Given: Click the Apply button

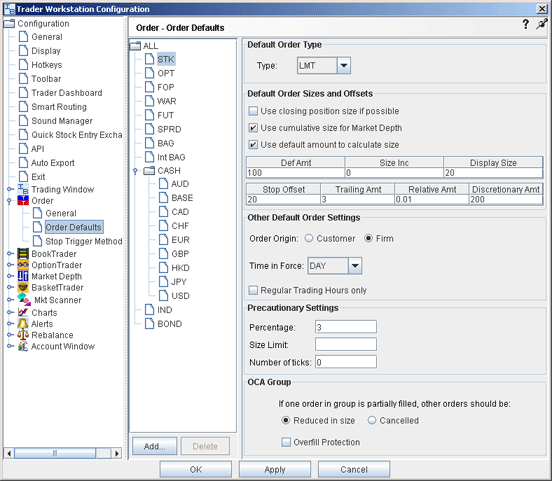Looking at the screenshot, I should pos(275,469).
